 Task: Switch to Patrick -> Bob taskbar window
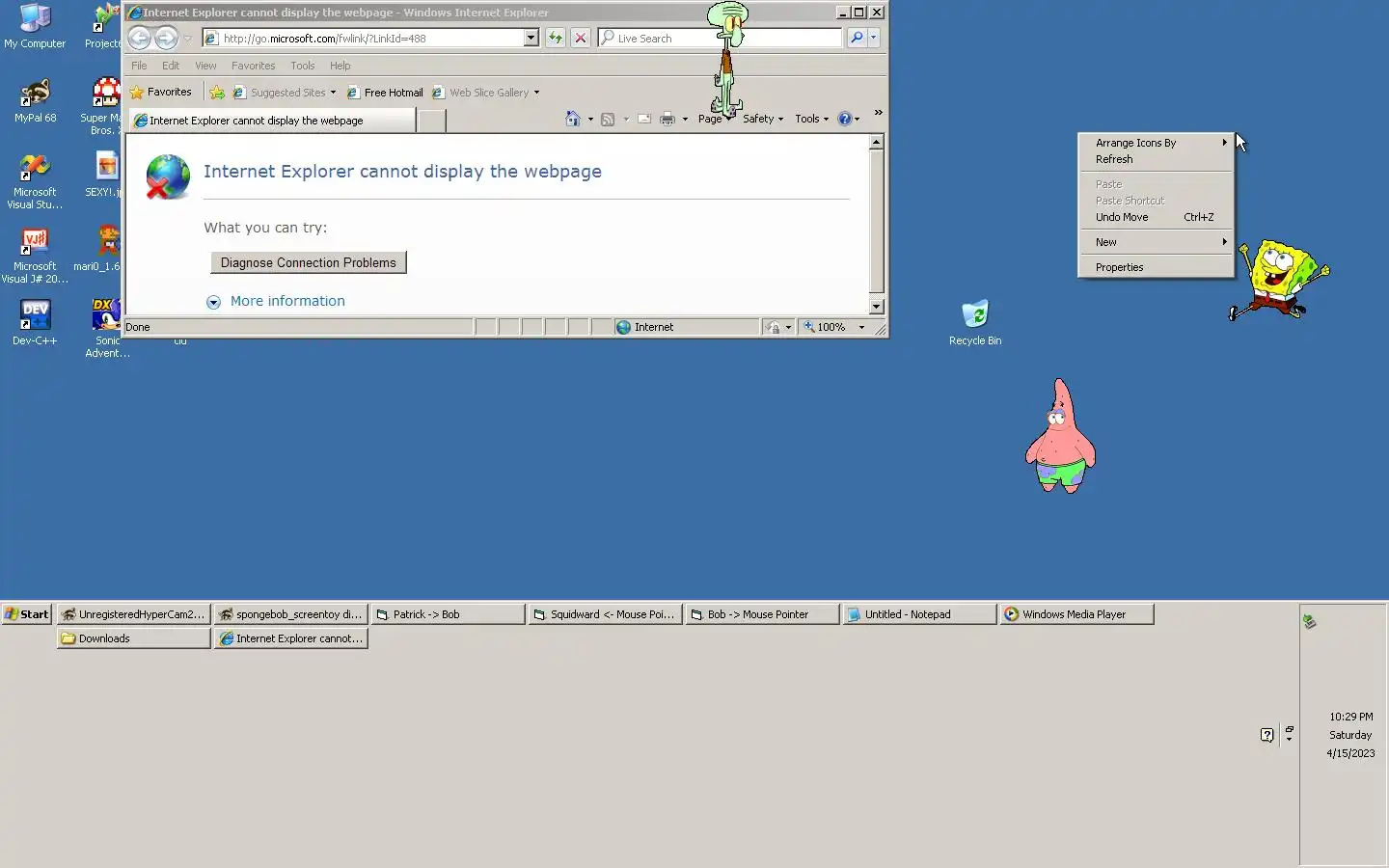point(449,614)
